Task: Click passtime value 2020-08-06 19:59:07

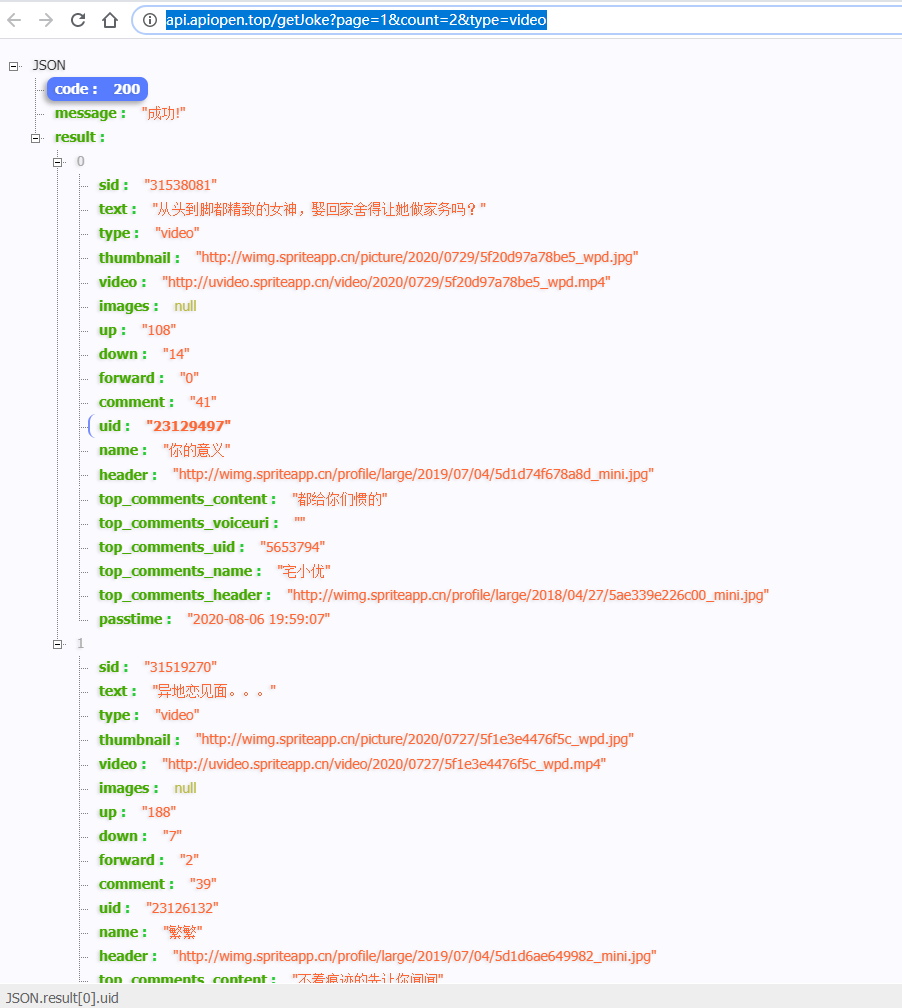Action: point(258,619)
